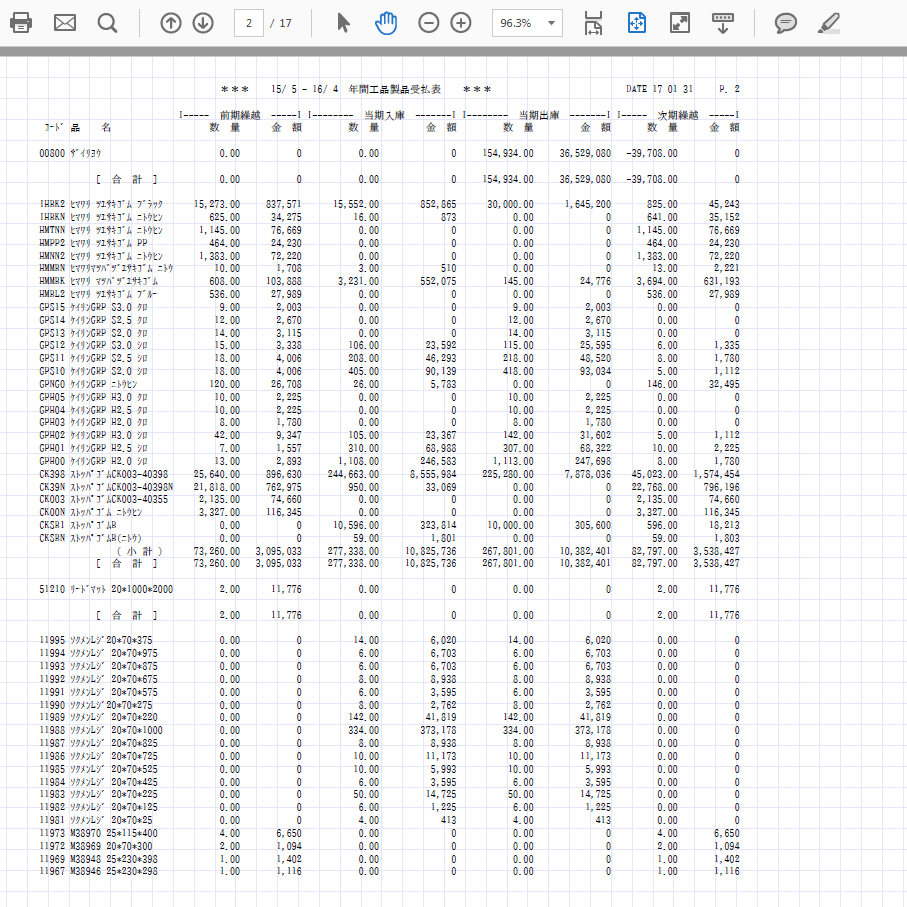Screen dimensions: 907x907
Task: Click the page number field
Action: [248, 23]
